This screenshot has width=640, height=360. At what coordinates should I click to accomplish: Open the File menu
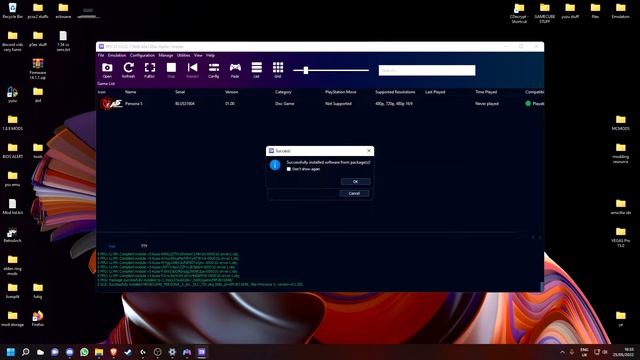[x=101, y=55]
